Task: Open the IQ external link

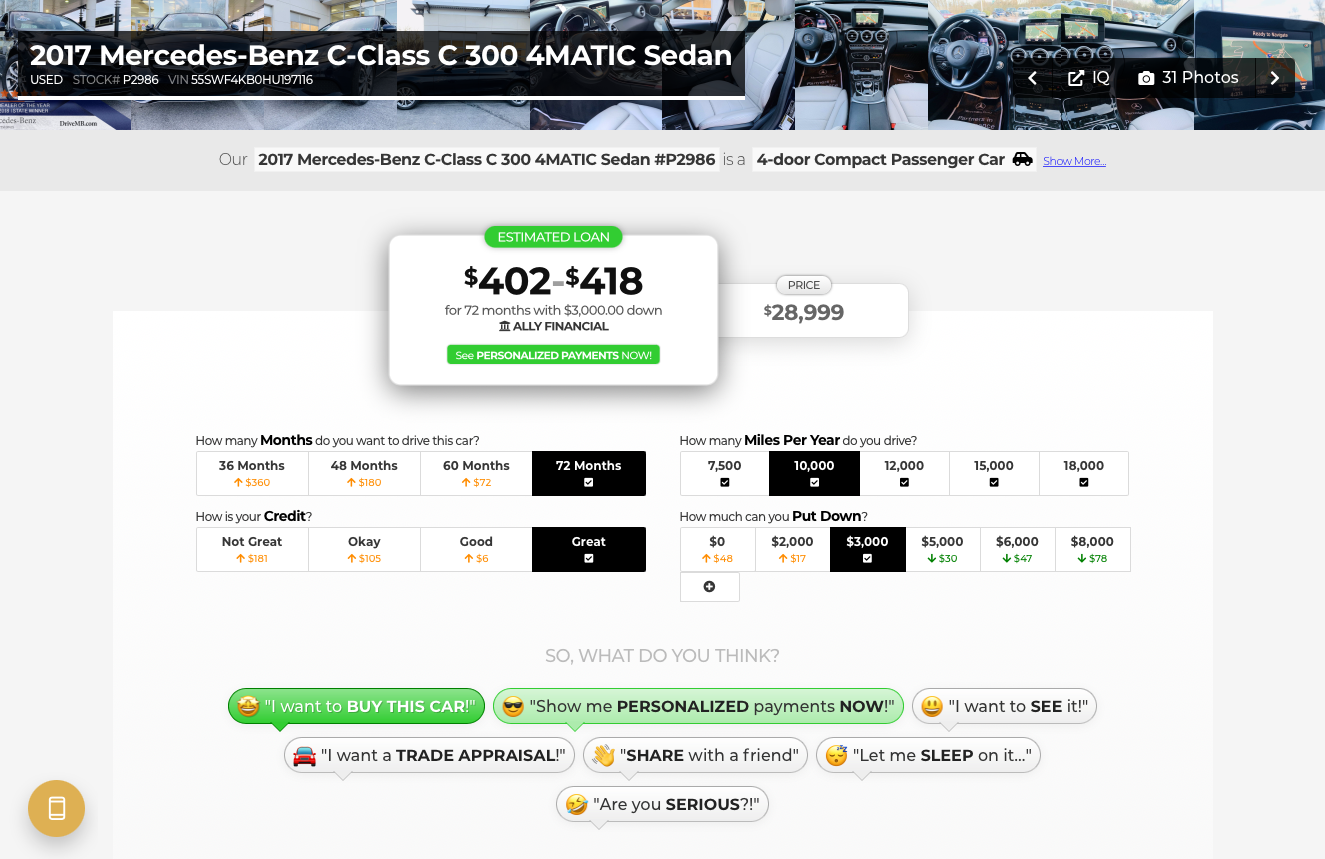Action: [1088, 78]
